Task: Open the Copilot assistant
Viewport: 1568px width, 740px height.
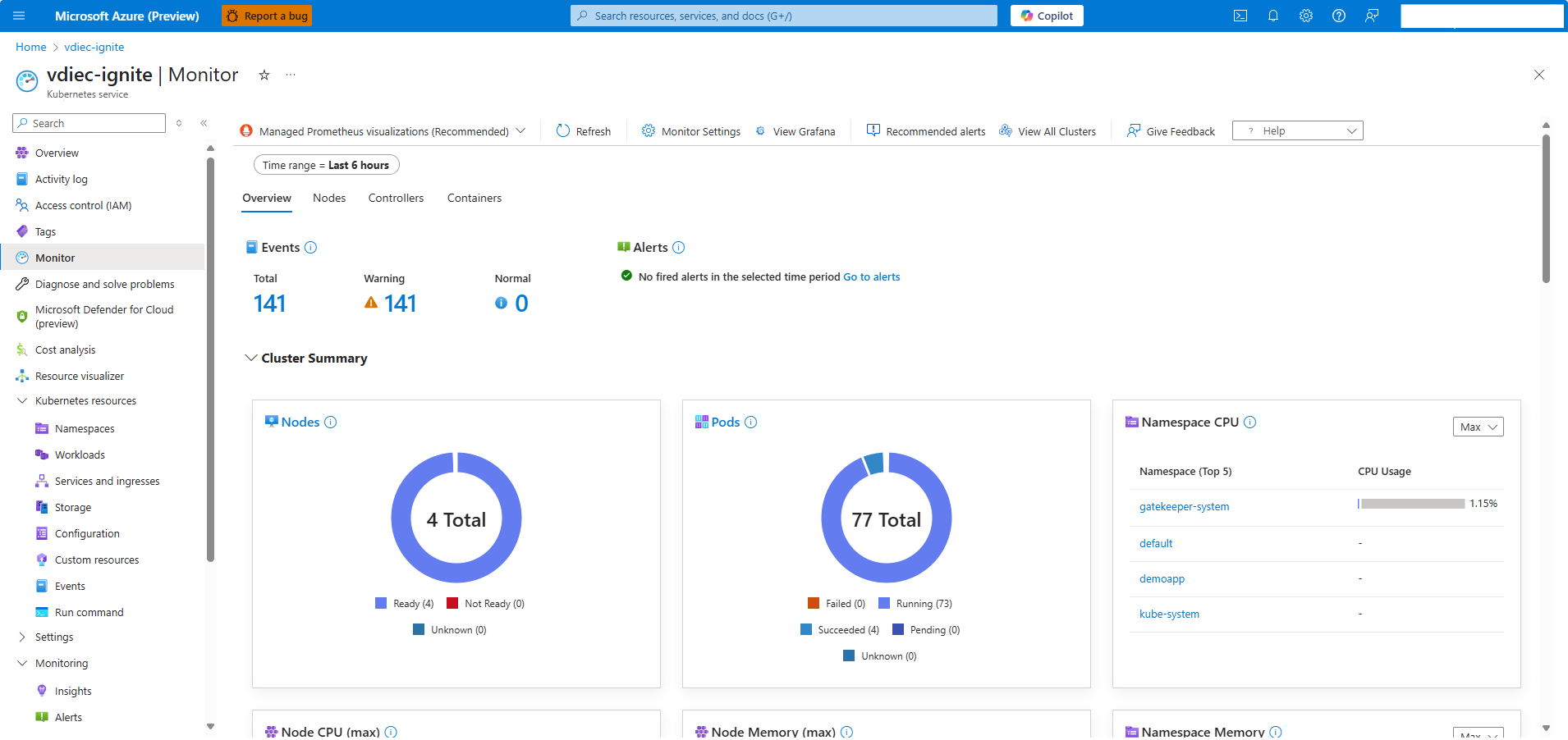Action: point(1047,15)
